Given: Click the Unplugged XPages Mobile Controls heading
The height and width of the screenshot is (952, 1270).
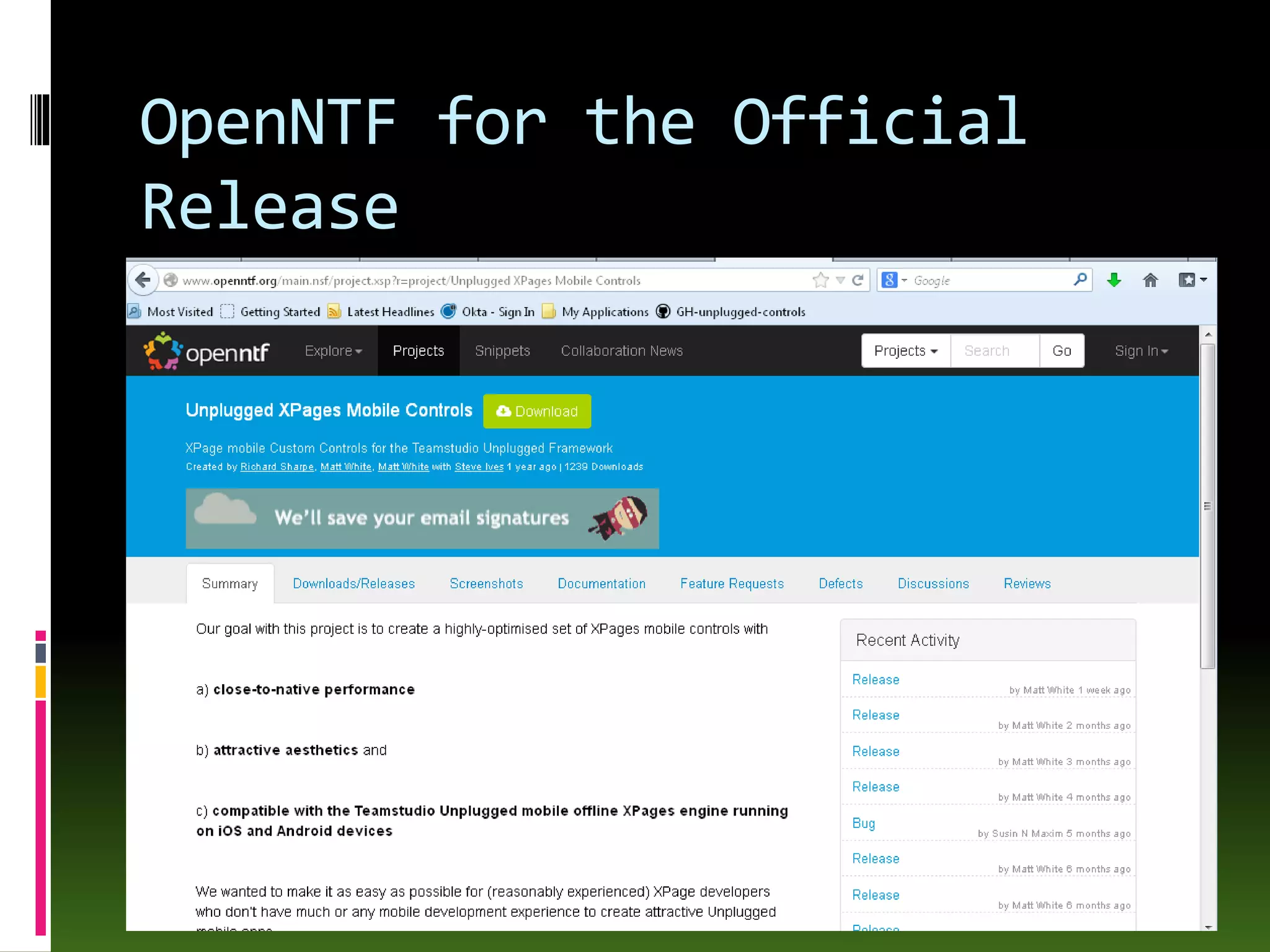Looking at the screenshot, I should click(329, 410).
